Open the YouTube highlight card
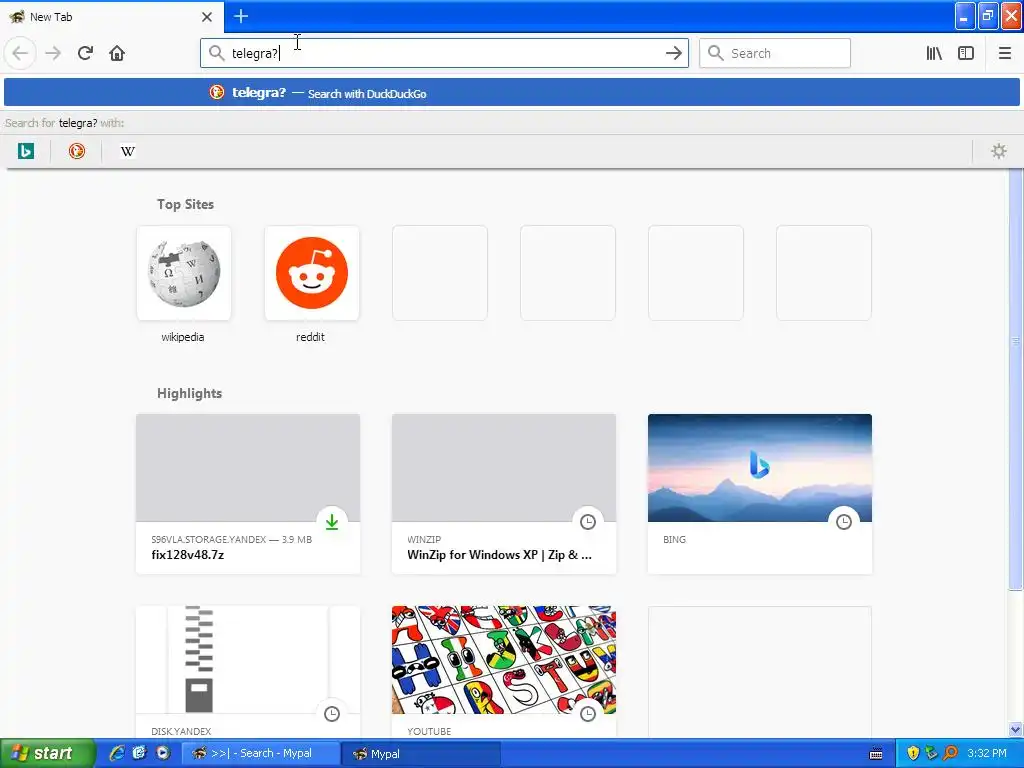Viewport: 1024px width, 768px height. point(504,673)
